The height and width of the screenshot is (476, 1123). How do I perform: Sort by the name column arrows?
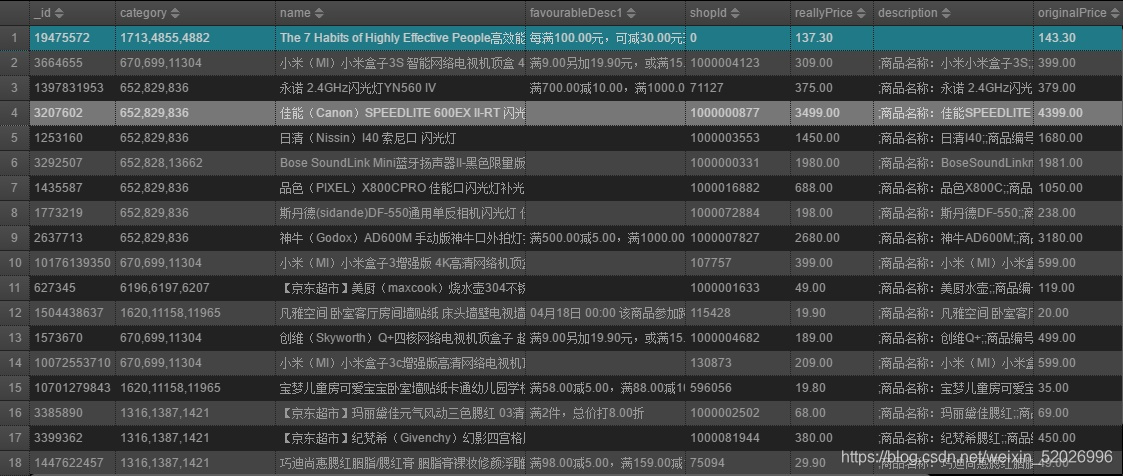(319, 13)
